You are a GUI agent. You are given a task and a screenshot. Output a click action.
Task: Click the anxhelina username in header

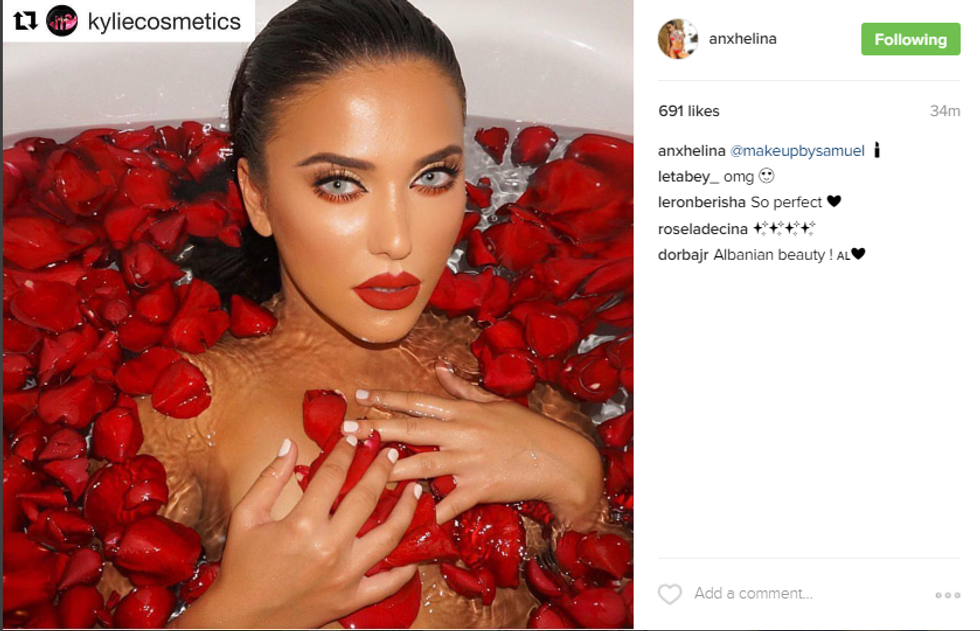click(x=742, y=39)
